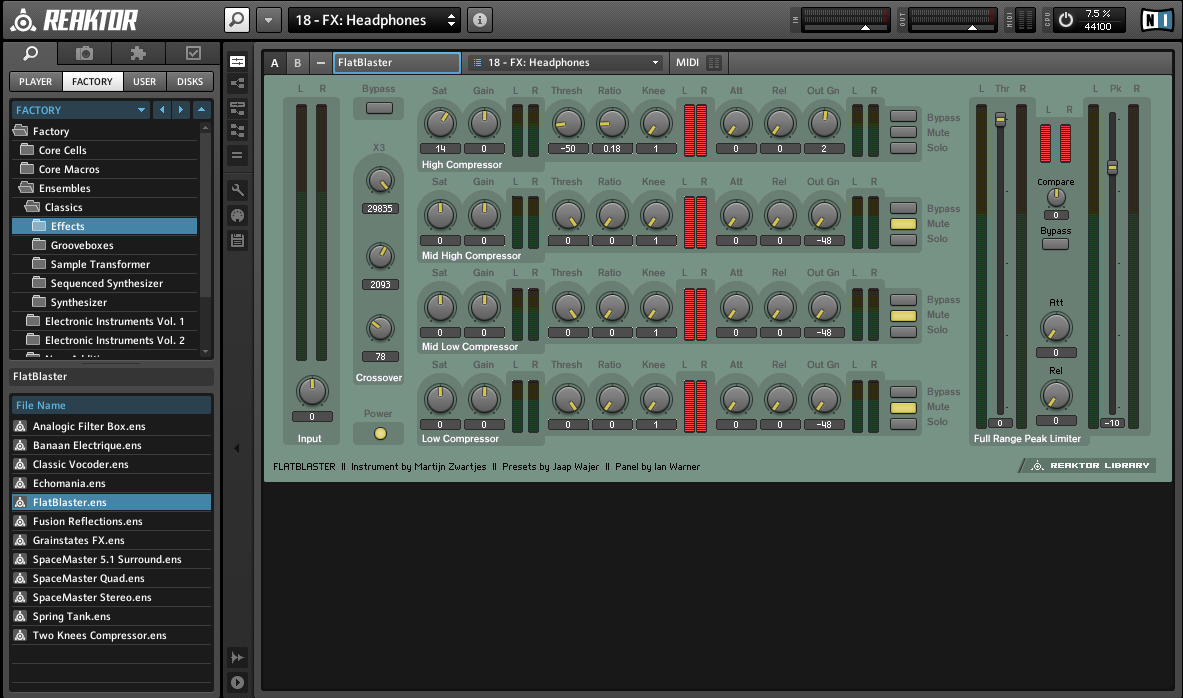Image resolution: width=1183 pixels, height=698 pixels.
Task: Solo the High Compressor band
Action: pyautogui.click(x=903, y=148)
